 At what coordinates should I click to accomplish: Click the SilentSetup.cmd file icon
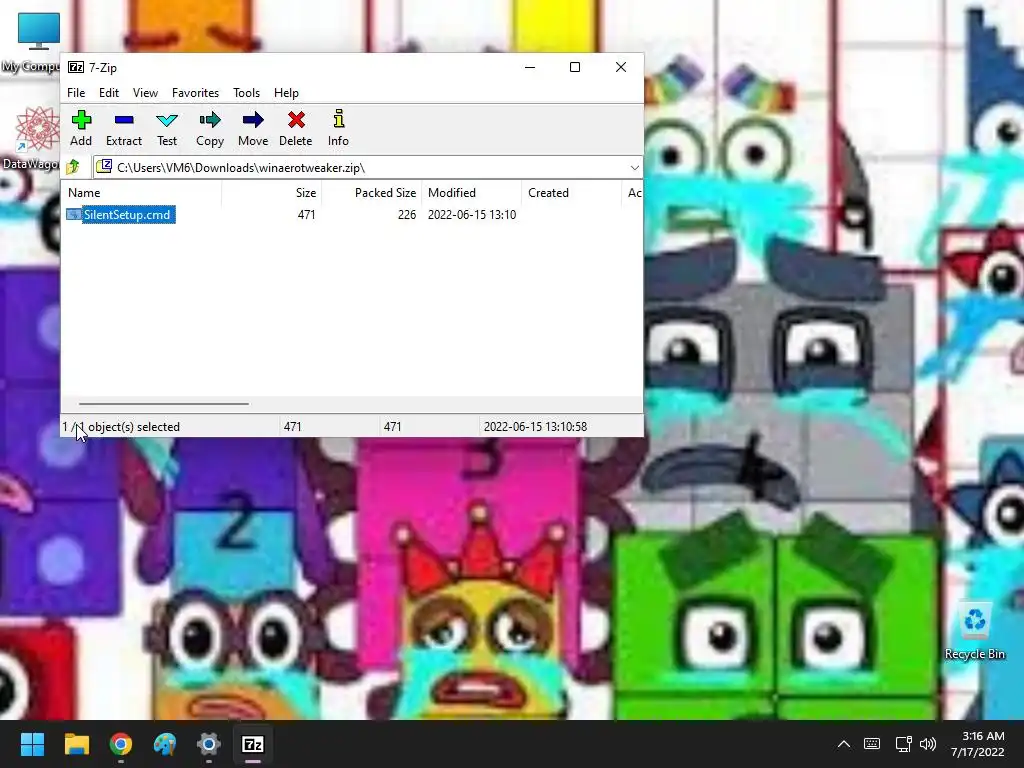74,215
